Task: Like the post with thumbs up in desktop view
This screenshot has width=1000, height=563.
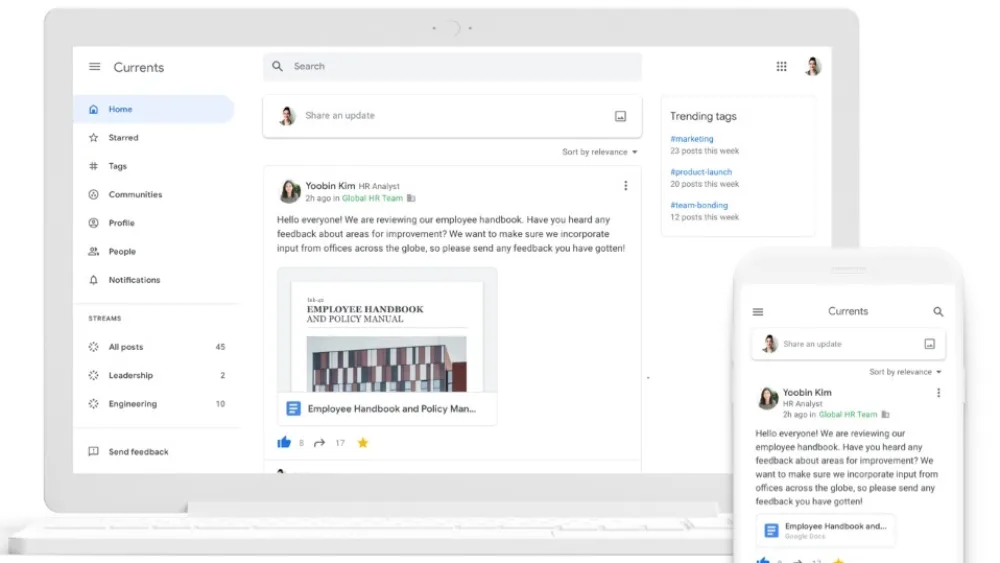Action: [284, 442]
